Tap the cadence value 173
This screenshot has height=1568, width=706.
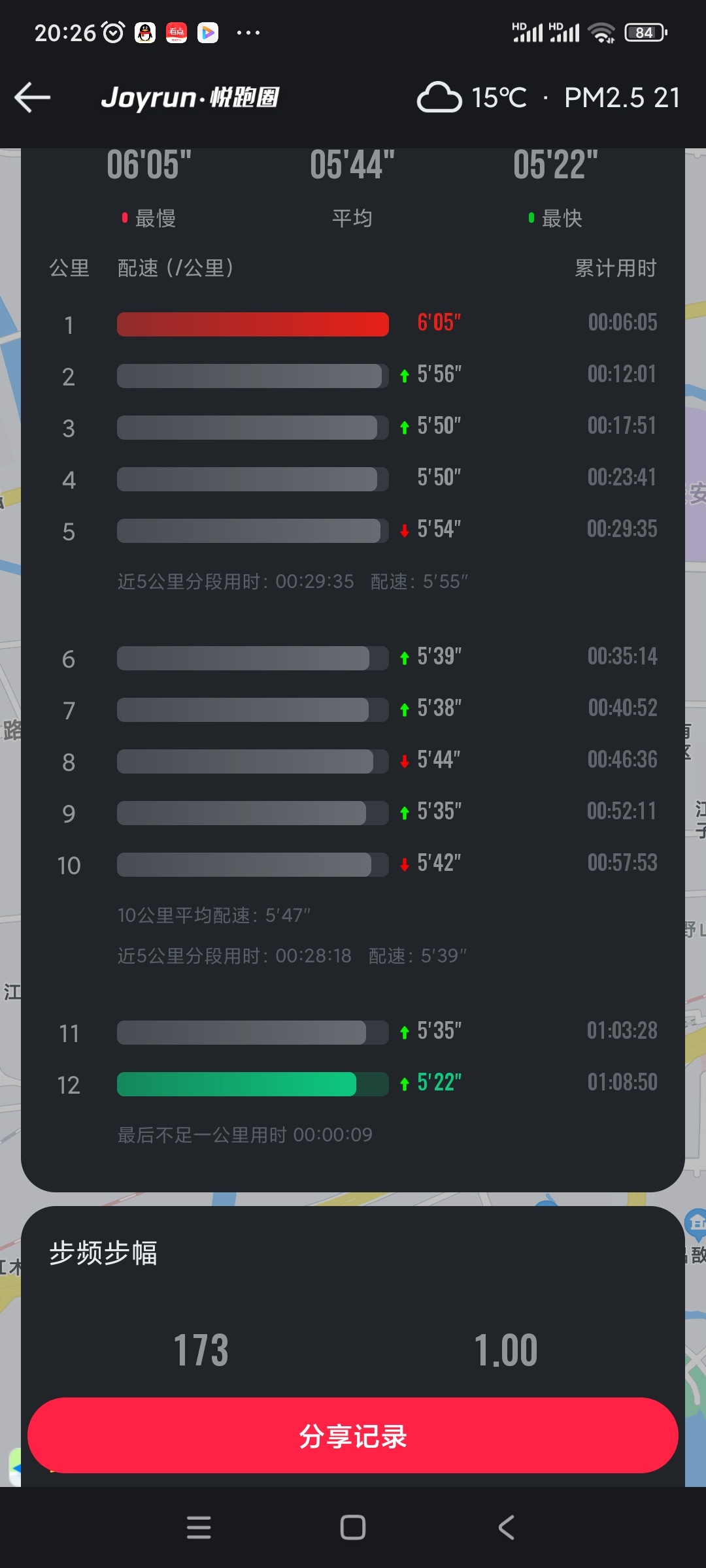201,1350
